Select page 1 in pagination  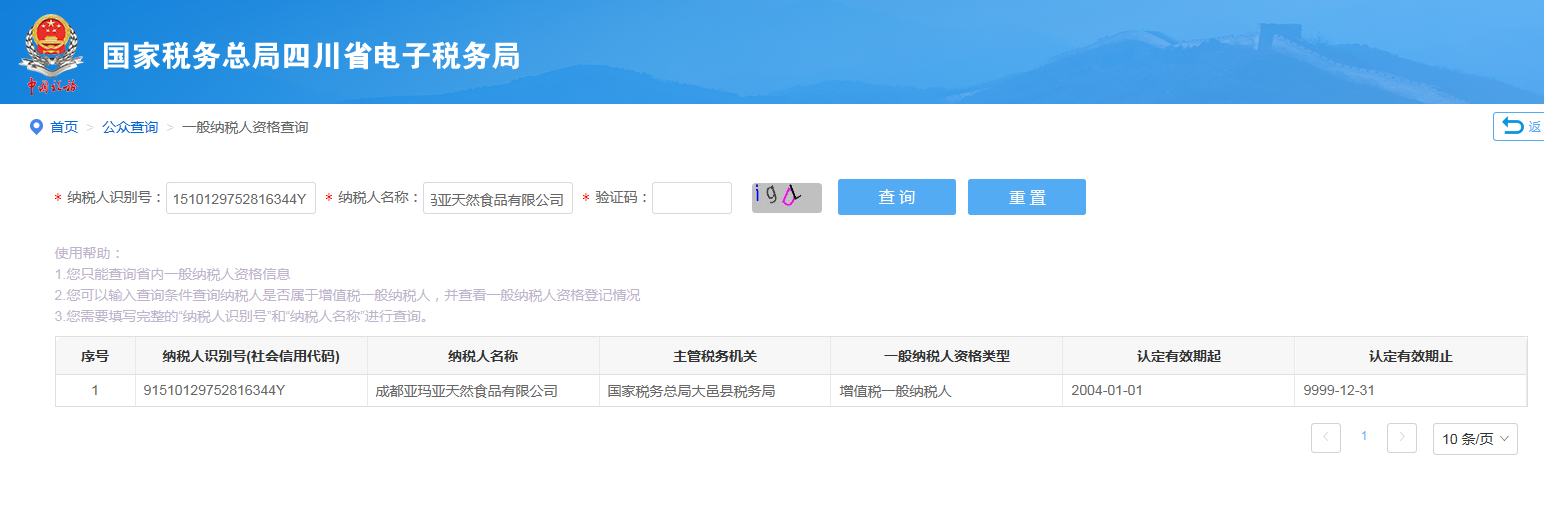1363,437
